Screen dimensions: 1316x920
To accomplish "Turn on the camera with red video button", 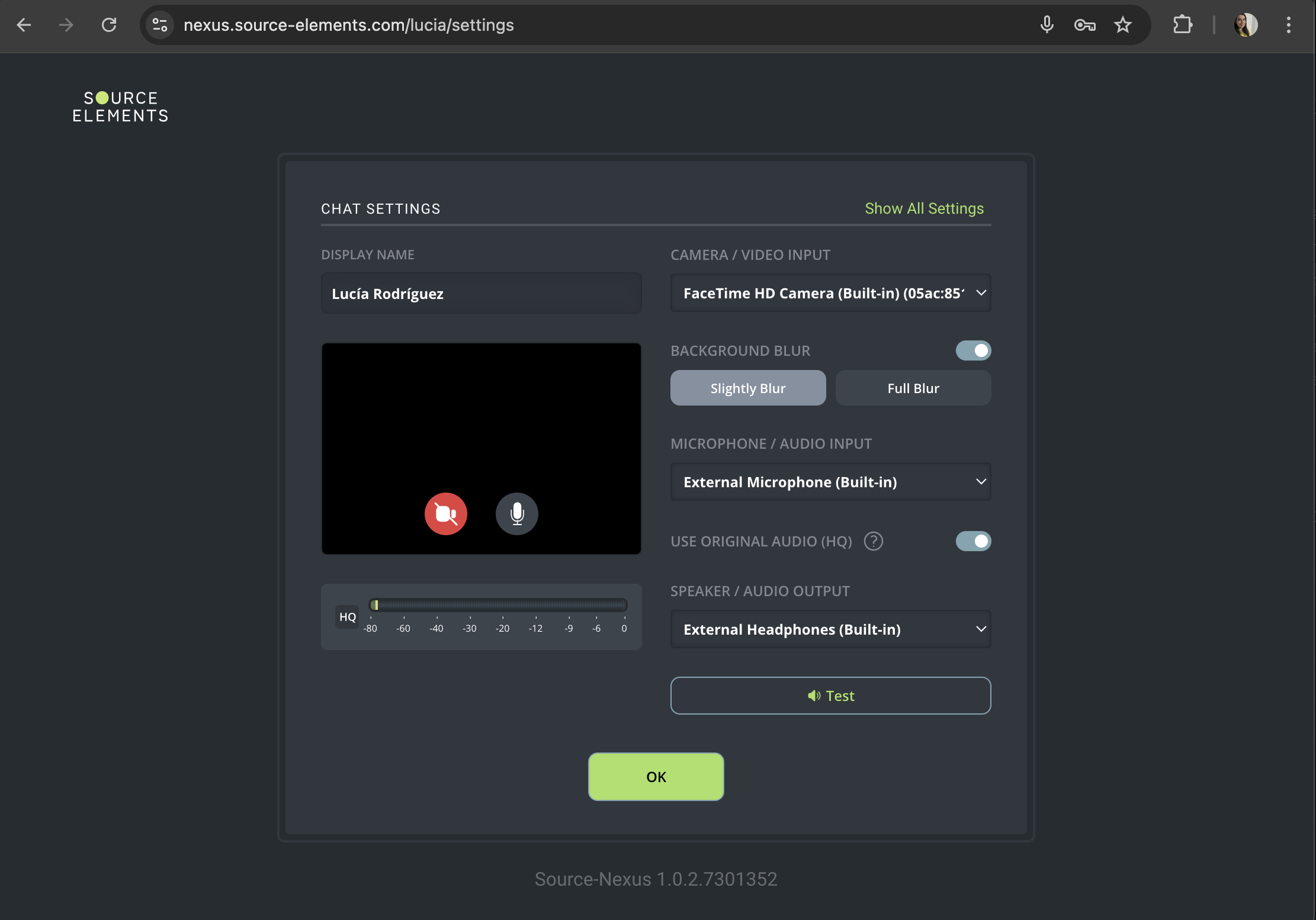I will click(445, 513).
